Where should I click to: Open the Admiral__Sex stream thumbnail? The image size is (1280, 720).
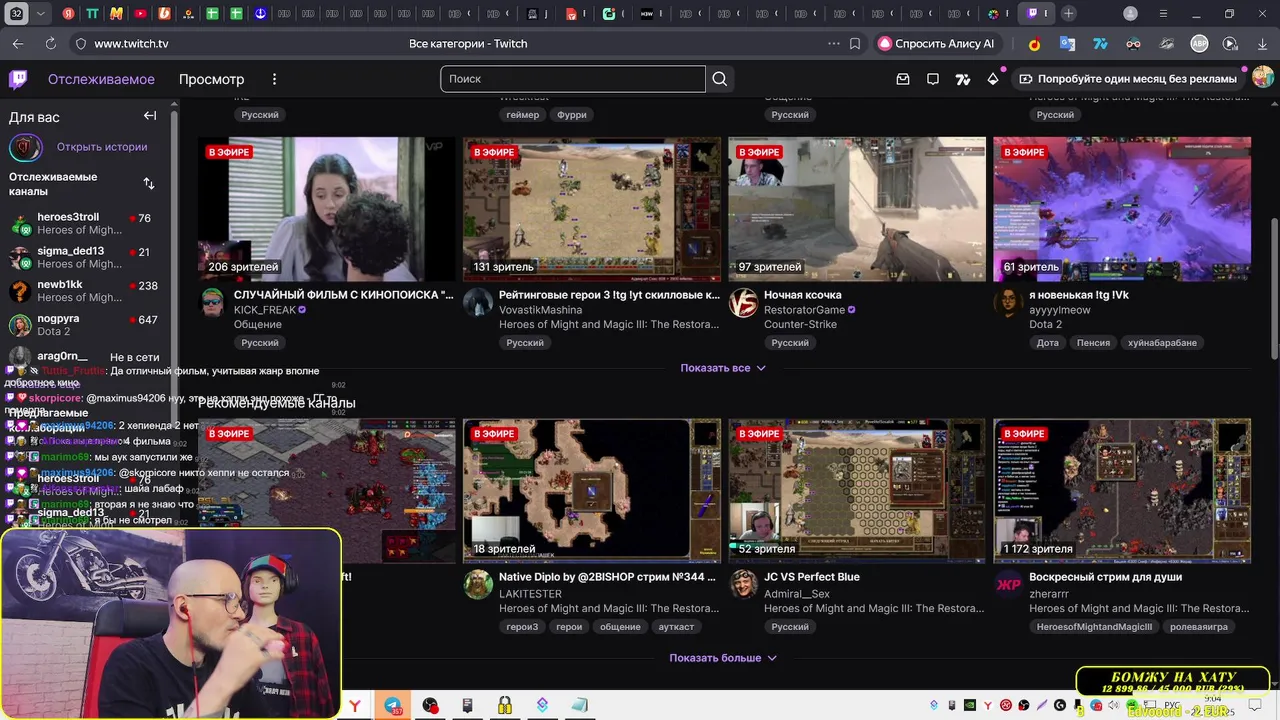coord(857,491)
